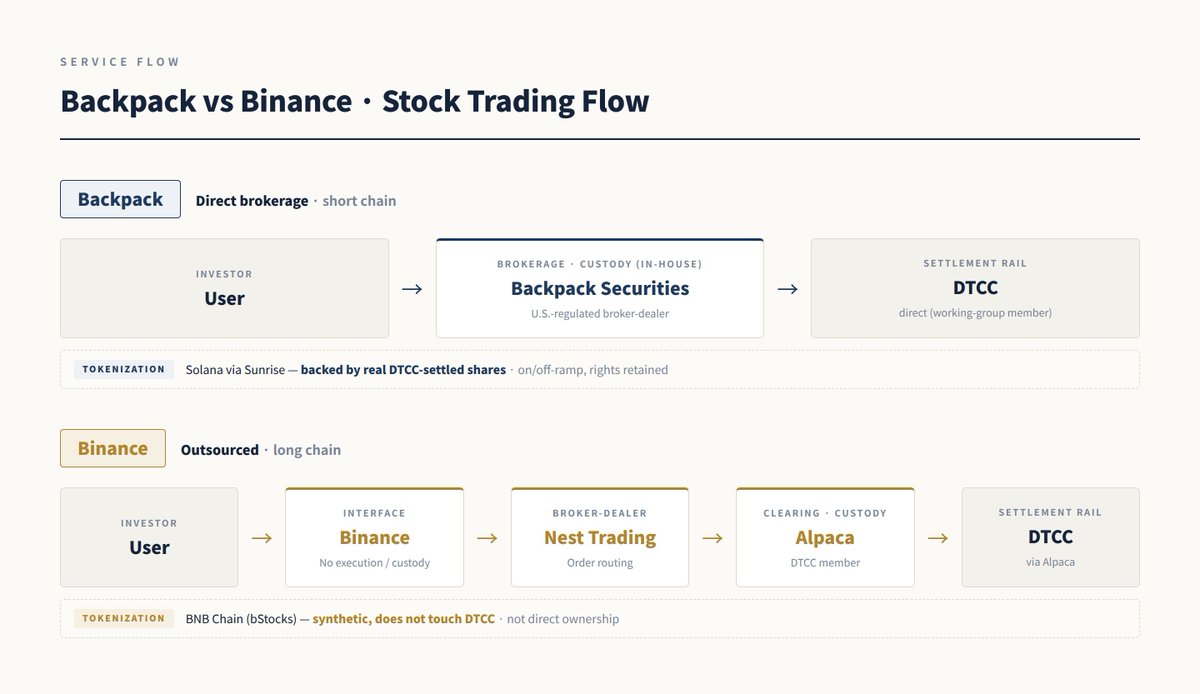
Task: Click the blue TOKENIZATION tag for Solana
Action: [x=124, y=369]
